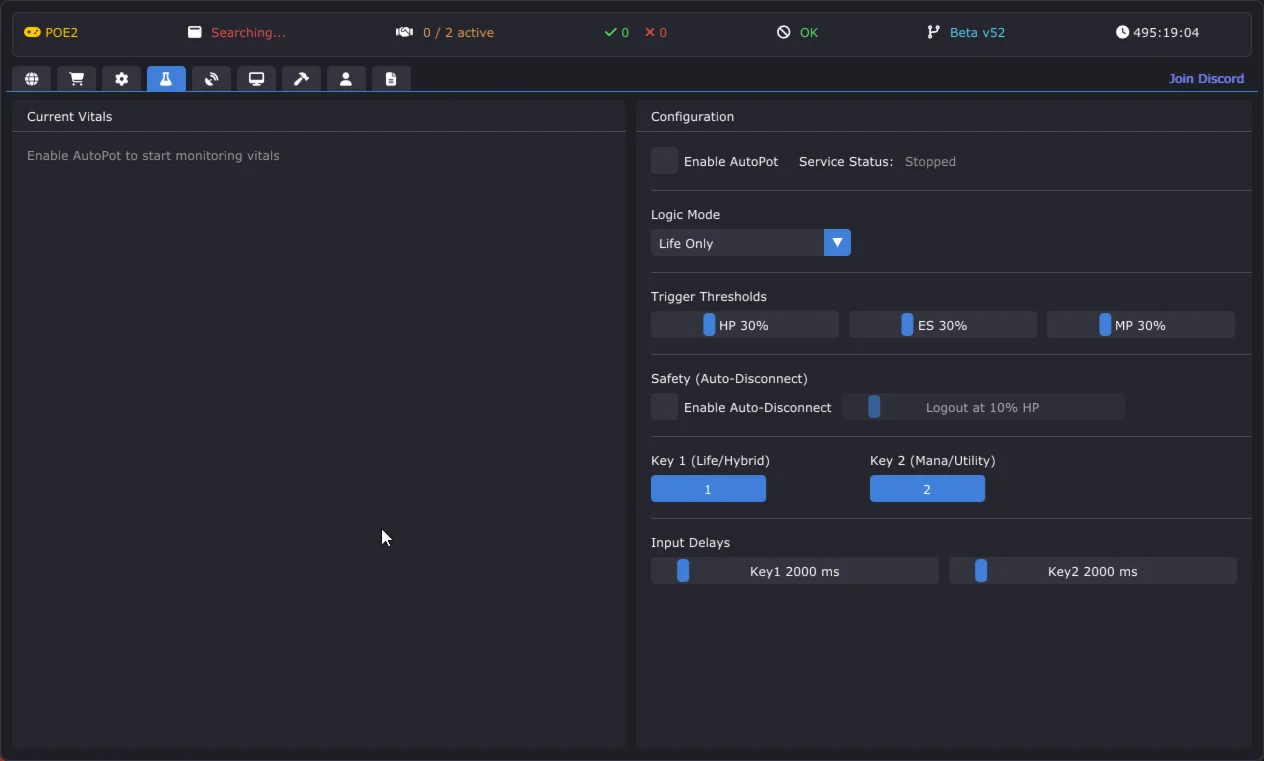1264x761 pixels.
Task: Open the user profile tab
Action: 346,79
